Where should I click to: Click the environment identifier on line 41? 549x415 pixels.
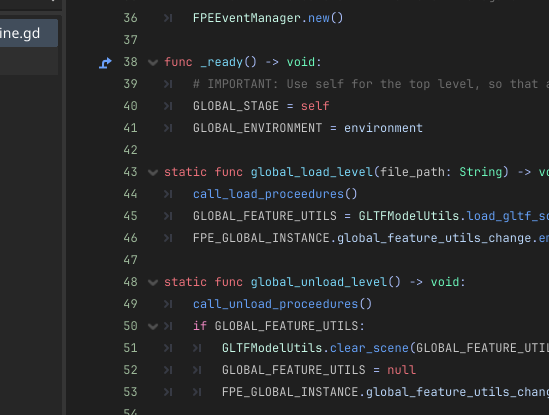(383, 128)
